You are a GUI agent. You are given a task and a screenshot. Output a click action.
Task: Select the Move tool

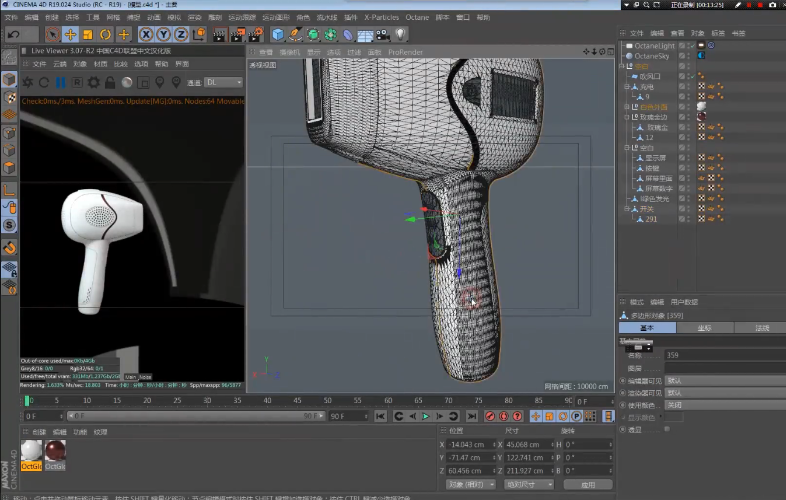pos(71,34)
